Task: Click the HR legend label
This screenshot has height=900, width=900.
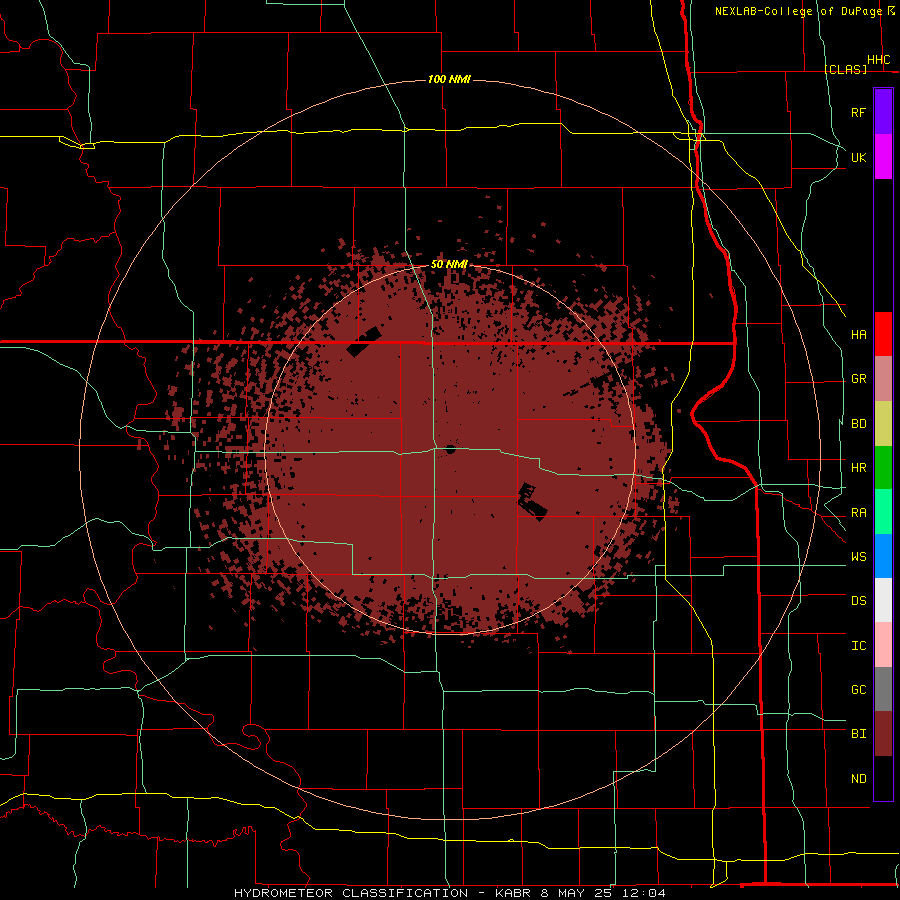Action: coord(858,468)
